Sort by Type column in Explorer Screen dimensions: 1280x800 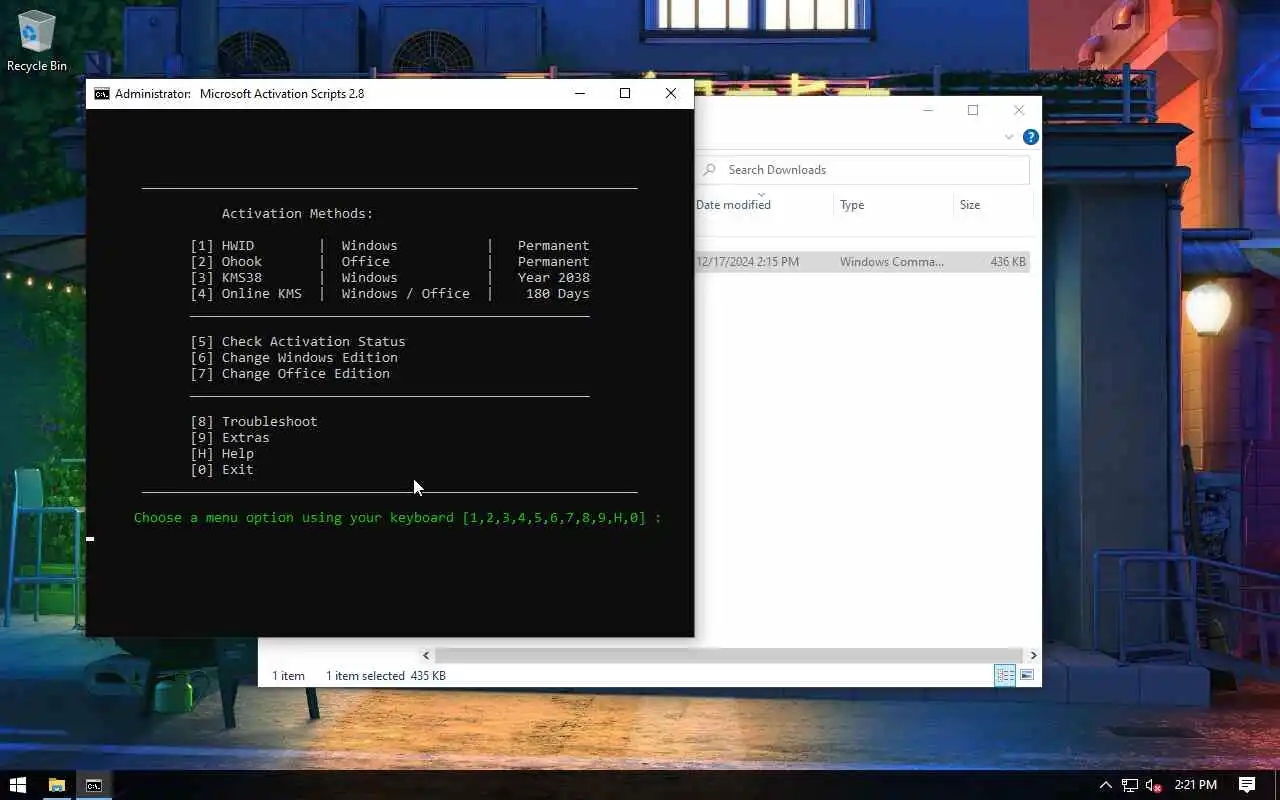coord(852,205)
